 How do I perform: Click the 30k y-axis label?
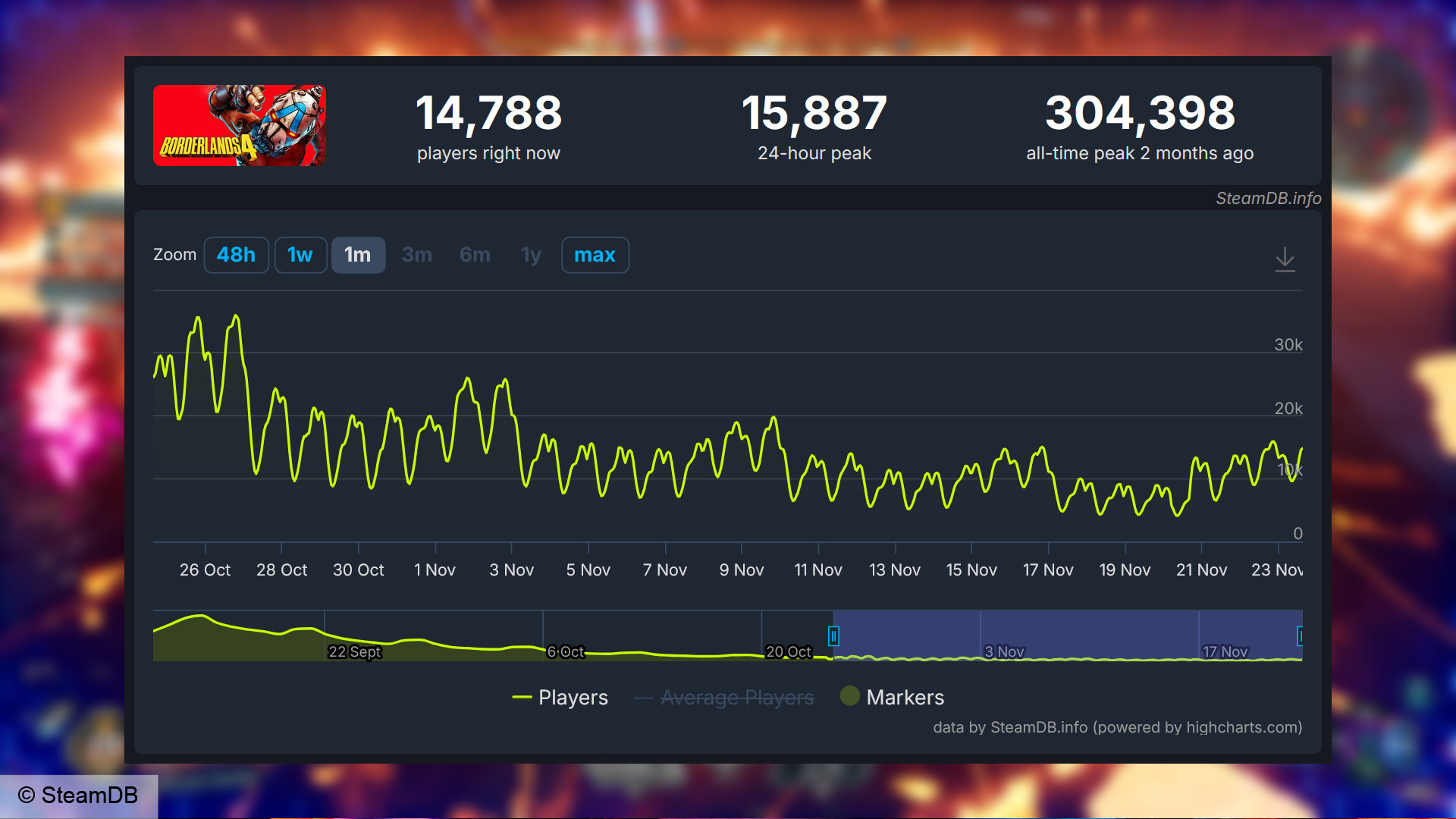click(x=1288, y=344)
